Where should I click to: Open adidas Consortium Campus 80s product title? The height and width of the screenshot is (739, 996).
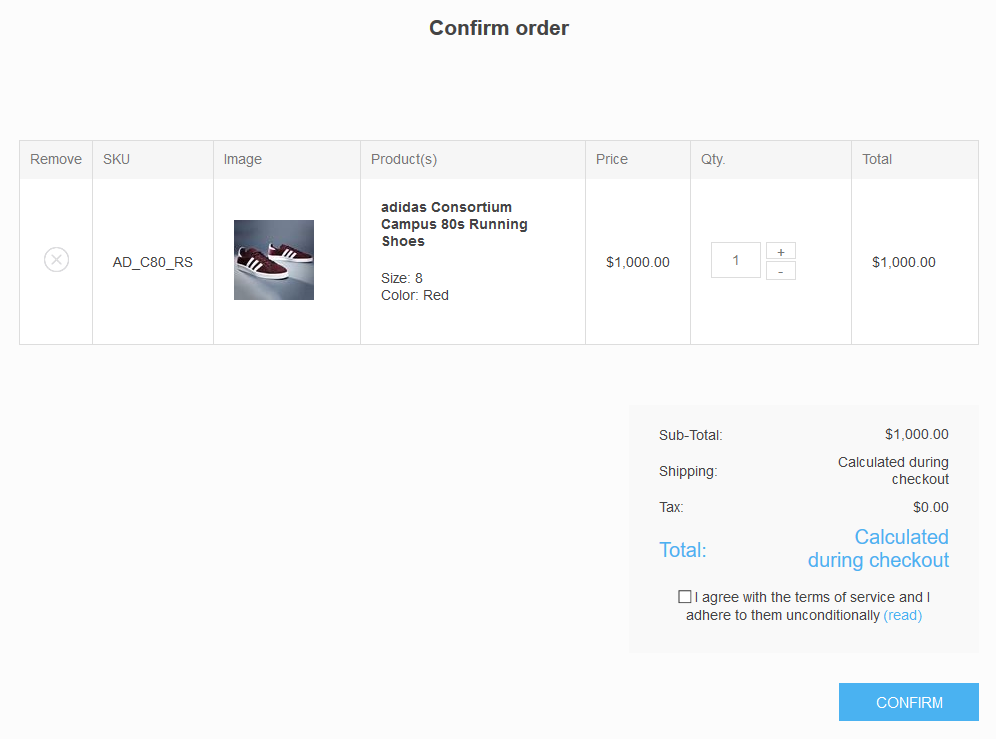(453, 224)
